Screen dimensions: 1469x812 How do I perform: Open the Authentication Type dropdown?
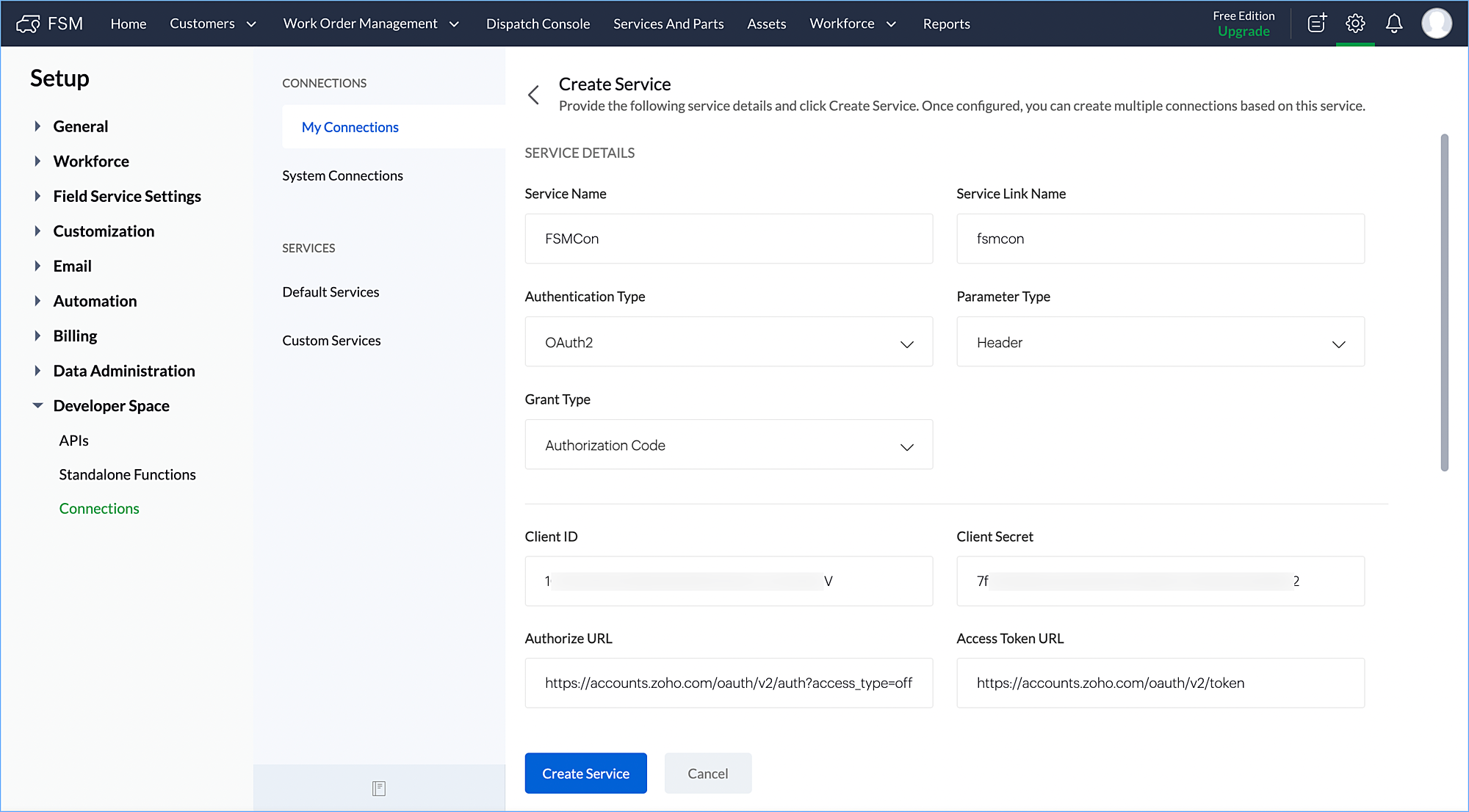[x=728, y=342]
